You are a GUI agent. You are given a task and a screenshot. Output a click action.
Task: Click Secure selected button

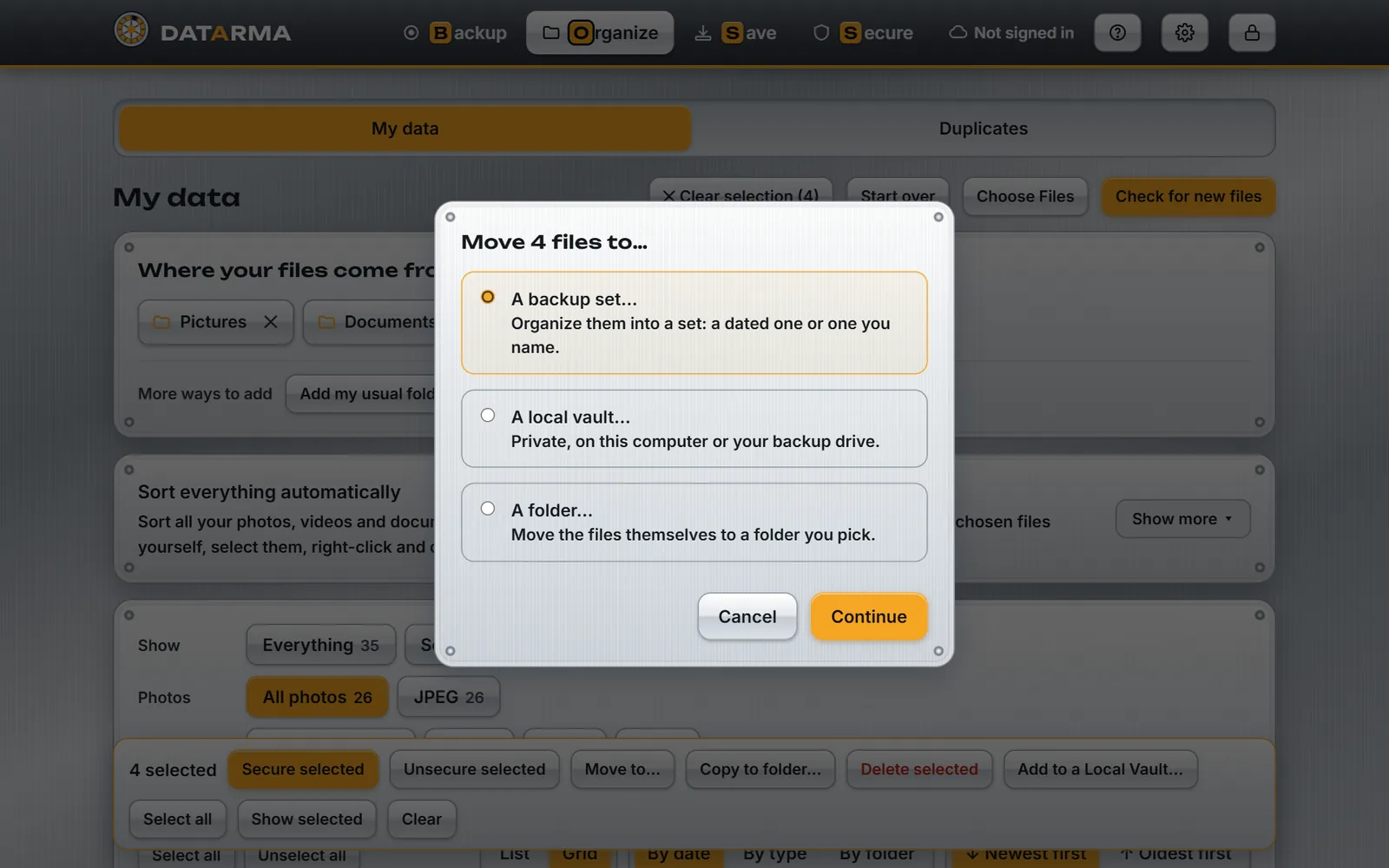click(303, 769)
